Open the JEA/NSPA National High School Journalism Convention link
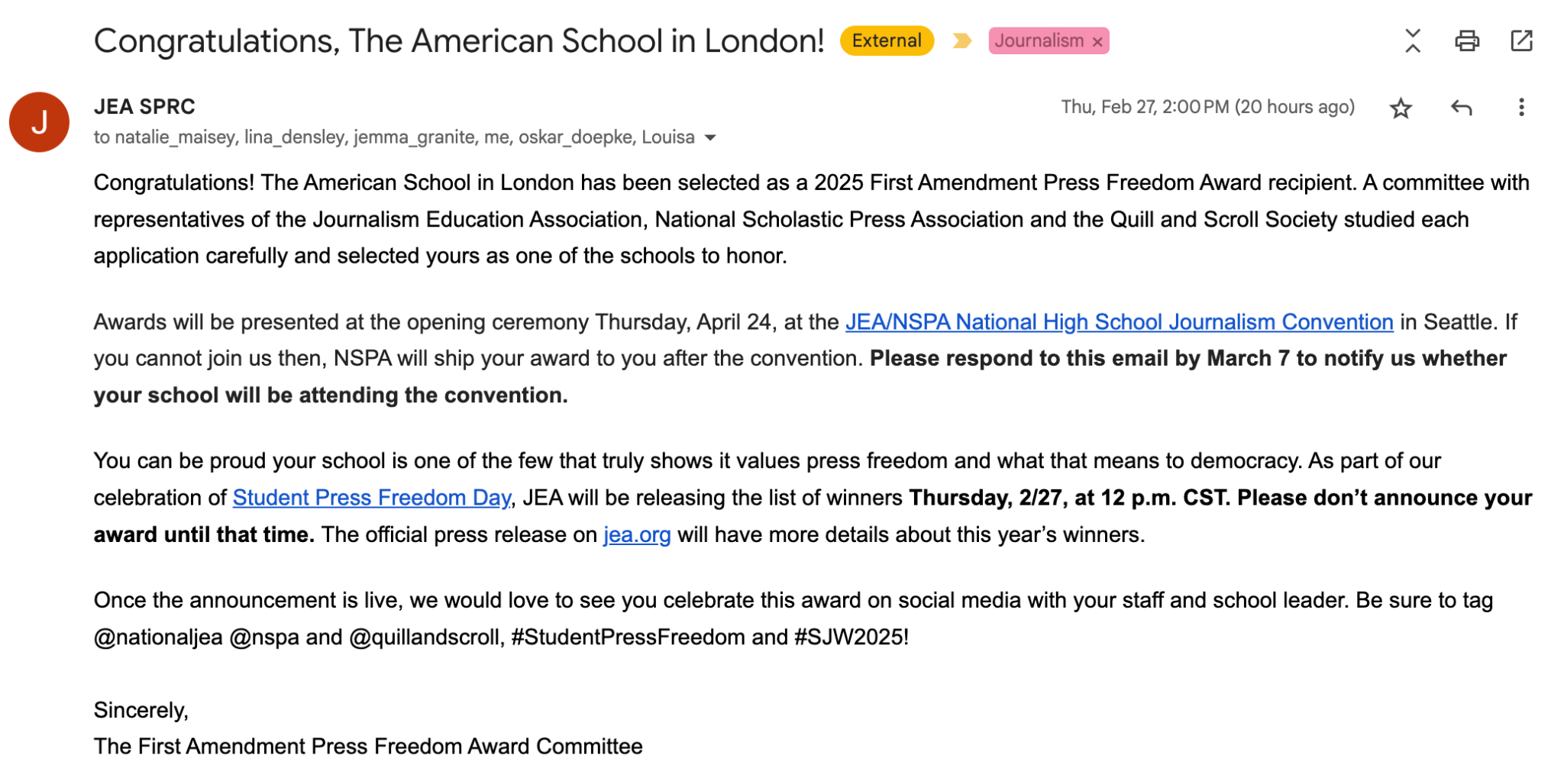The height and width of the screenshot is (784, 1564). pos(1119,322)
